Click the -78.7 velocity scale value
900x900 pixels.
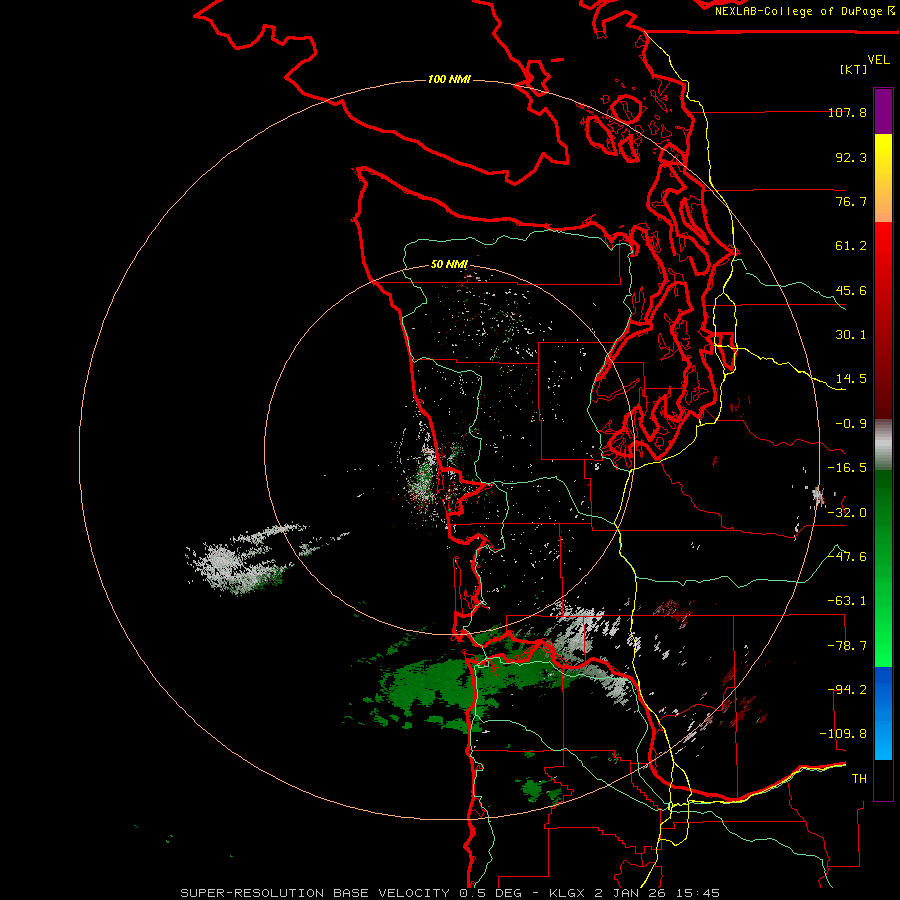click(847, 646)
